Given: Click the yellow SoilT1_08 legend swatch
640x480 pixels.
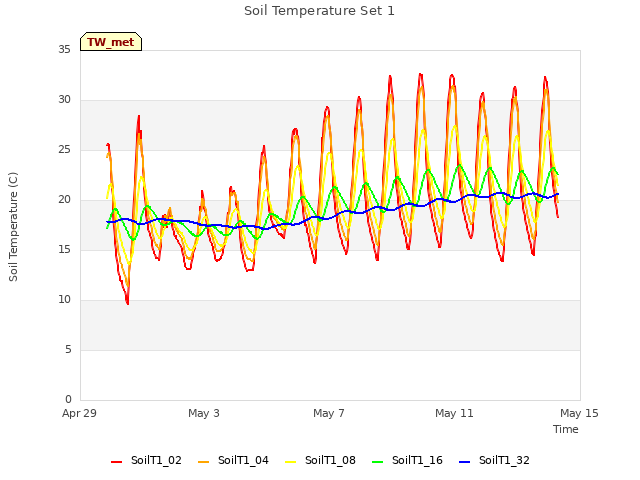Looking at the screenshot, I should (x=290, y=462).
